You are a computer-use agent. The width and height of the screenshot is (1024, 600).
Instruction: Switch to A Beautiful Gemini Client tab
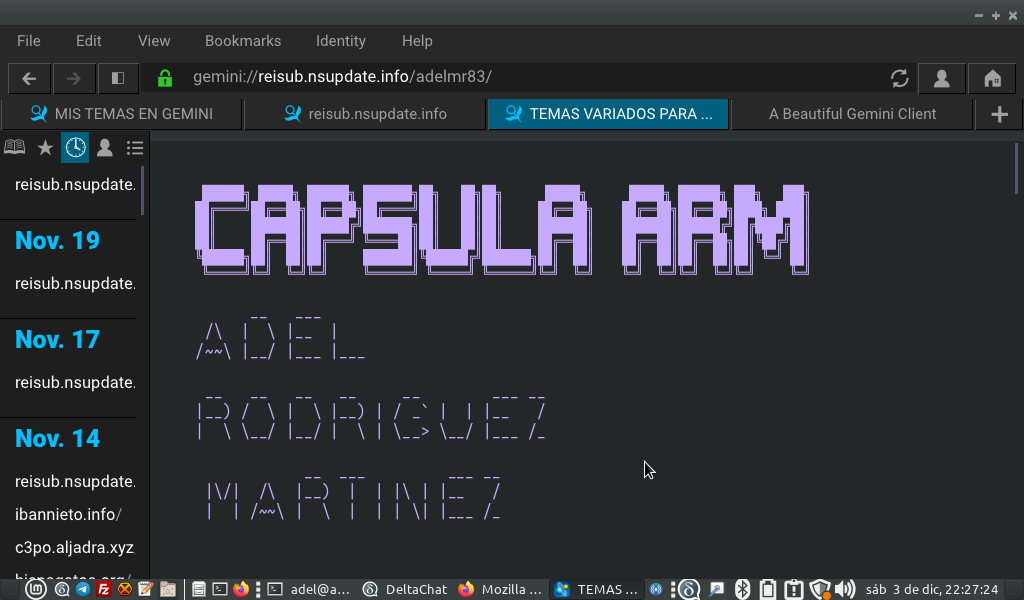tap(852, 114)
